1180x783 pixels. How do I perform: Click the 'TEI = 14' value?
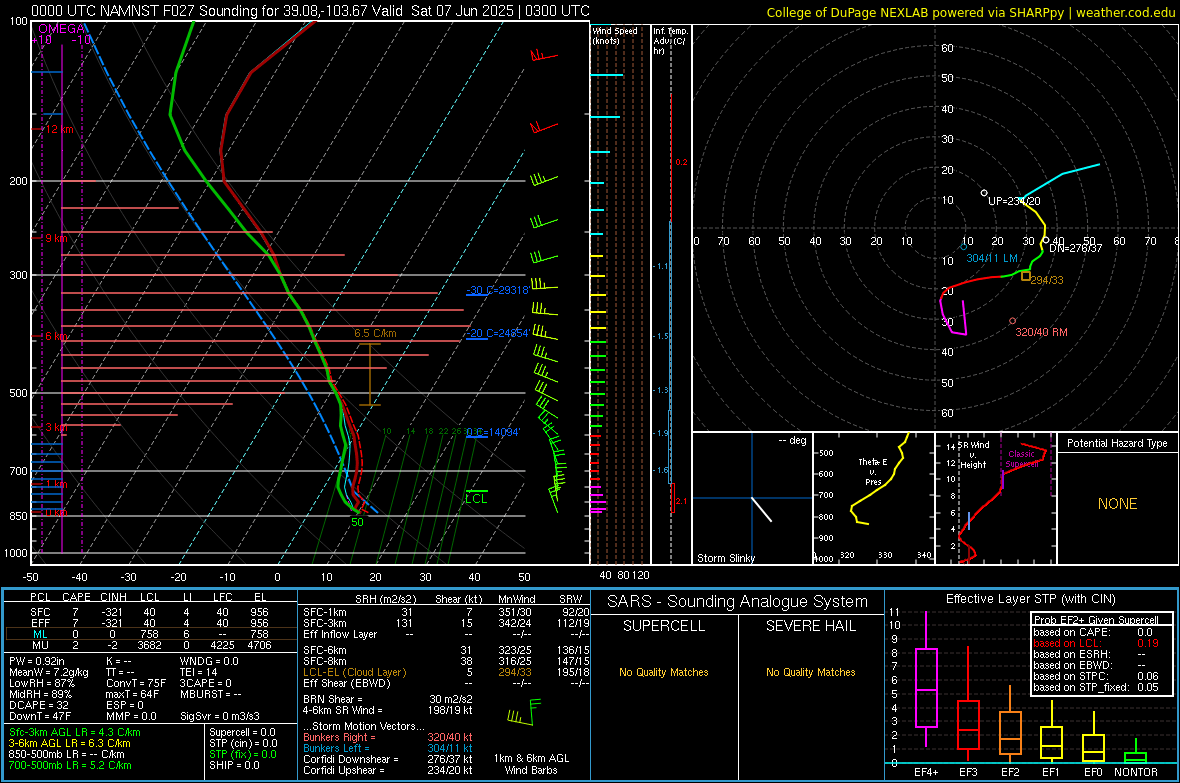point(199,672)
